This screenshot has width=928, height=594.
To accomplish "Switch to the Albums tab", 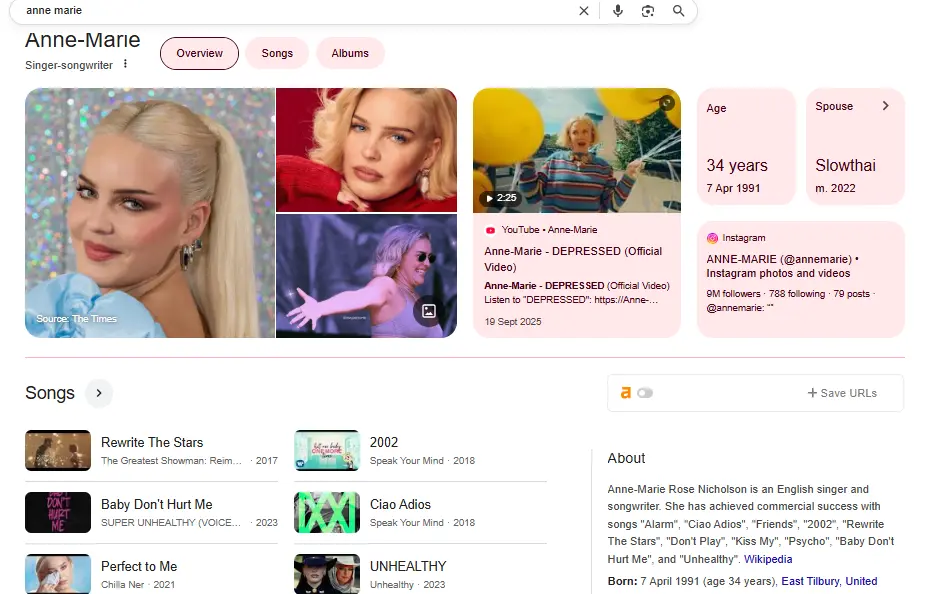I will pos(350,53).
